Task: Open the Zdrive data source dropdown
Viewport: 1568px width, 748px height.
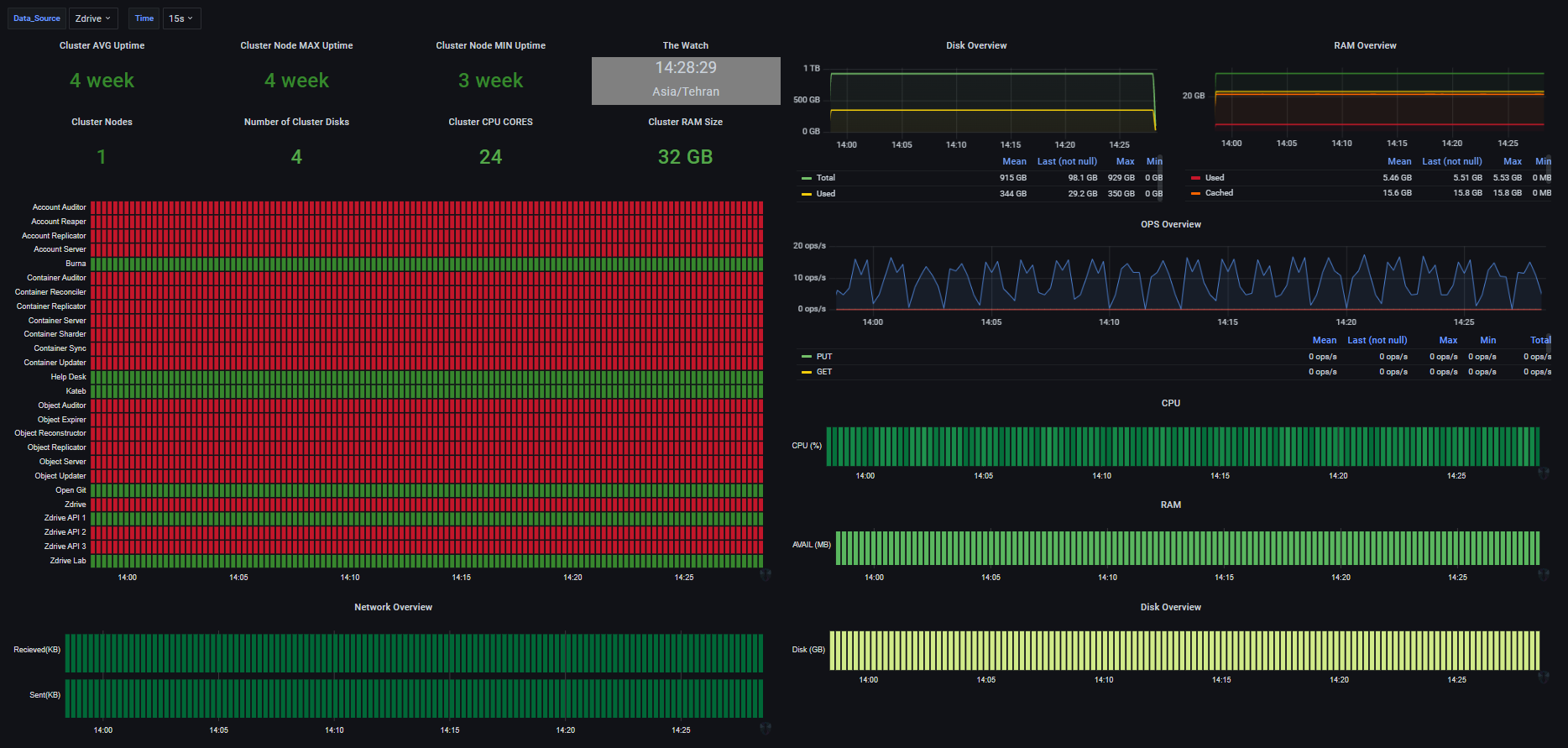Action: pyautogui.click(x=92, y=18)
